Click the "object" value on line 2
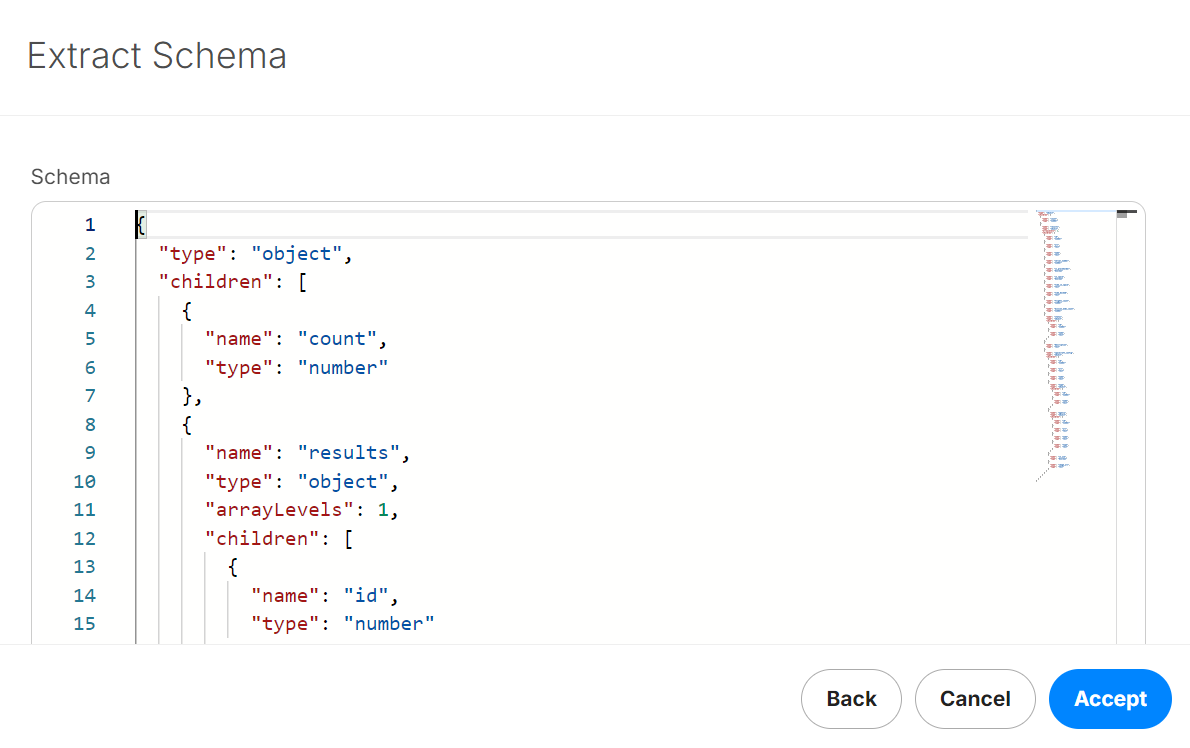1190x748 pixels. 296,254
